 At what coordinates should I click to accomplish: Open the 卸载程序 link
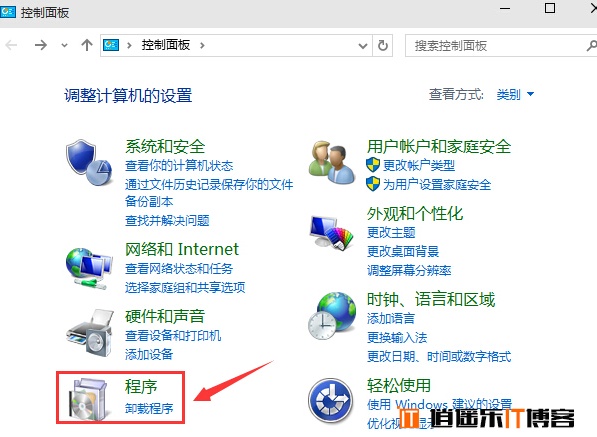(149, 408)
